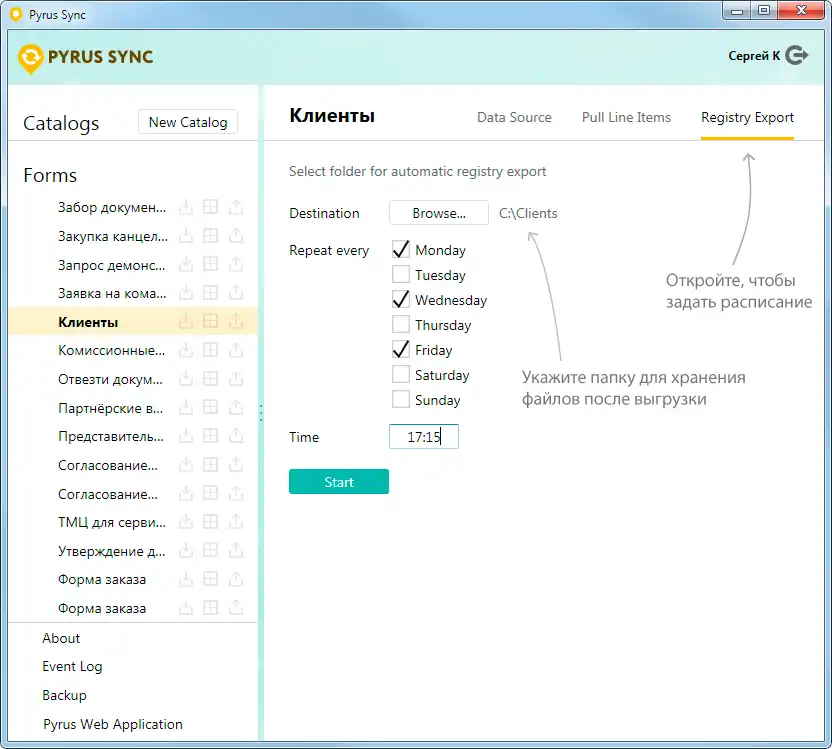Open the Заявка на кома... form
The height and width of the screenshot is (749, 832).
click(x=112, y=293)
